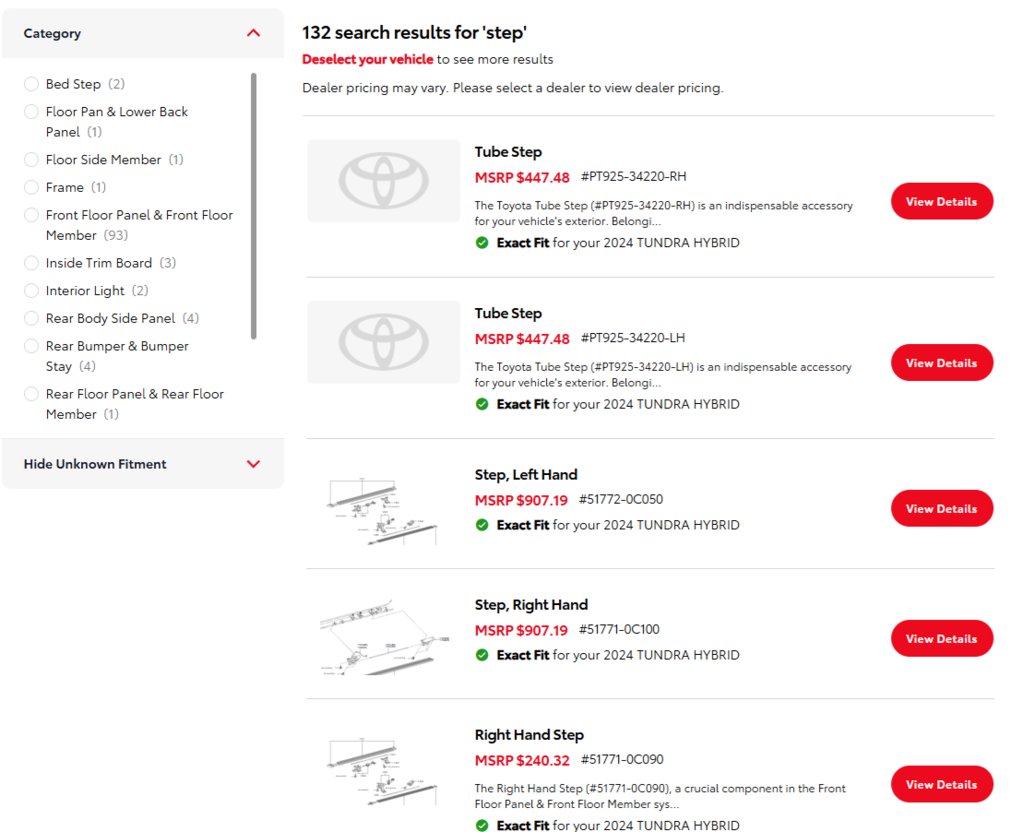Choose Rear Body Side Panel category

click(32, 318)
